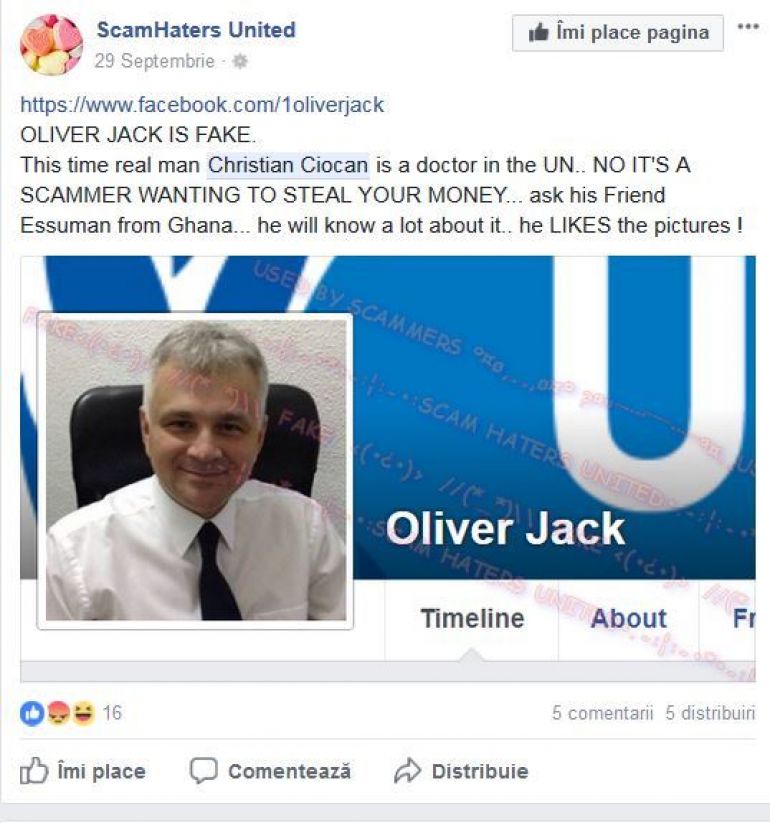Click the haha reaction icon
This screenshot has height=823, width=770.
(x=83, y=713)
